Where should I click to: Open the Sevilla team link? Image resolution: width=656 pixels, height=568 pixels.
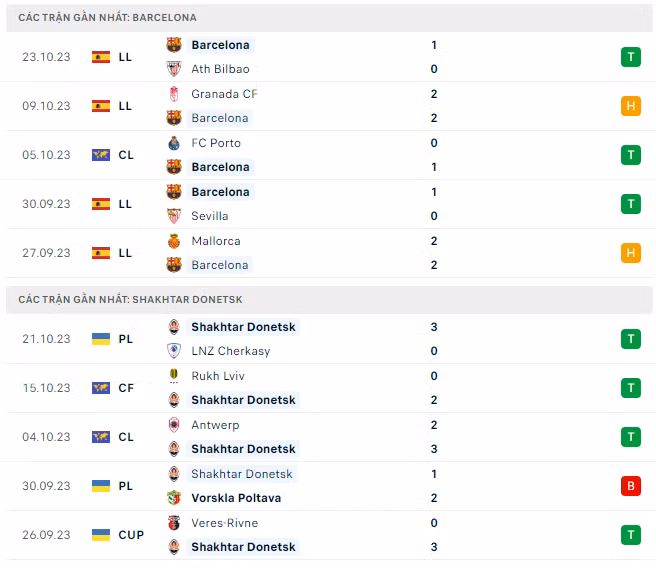point(210,216)
